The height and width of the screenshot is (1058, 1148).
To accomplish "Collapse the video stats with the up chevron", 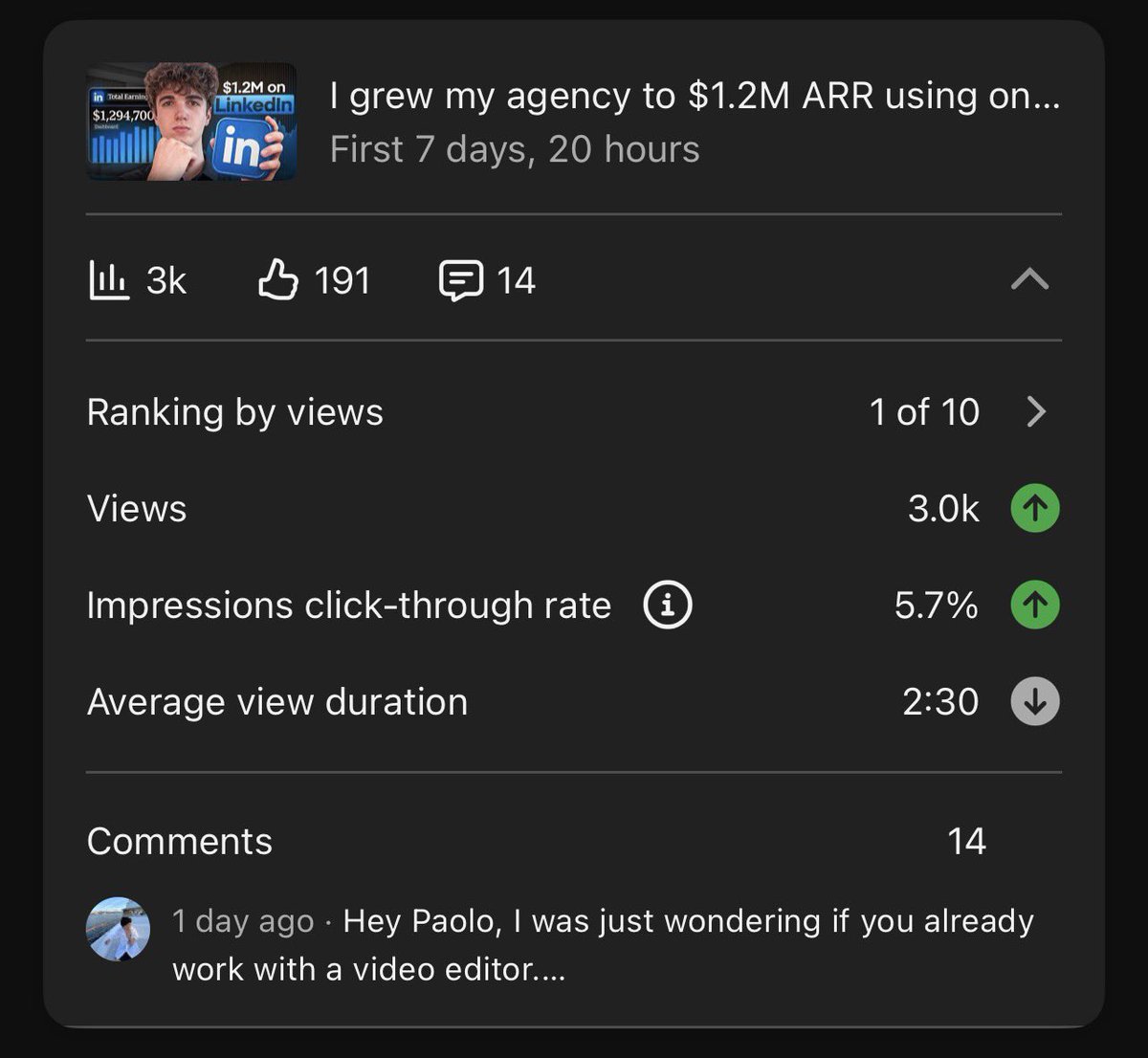I will pyautogui.click(x=1030, y=279).
